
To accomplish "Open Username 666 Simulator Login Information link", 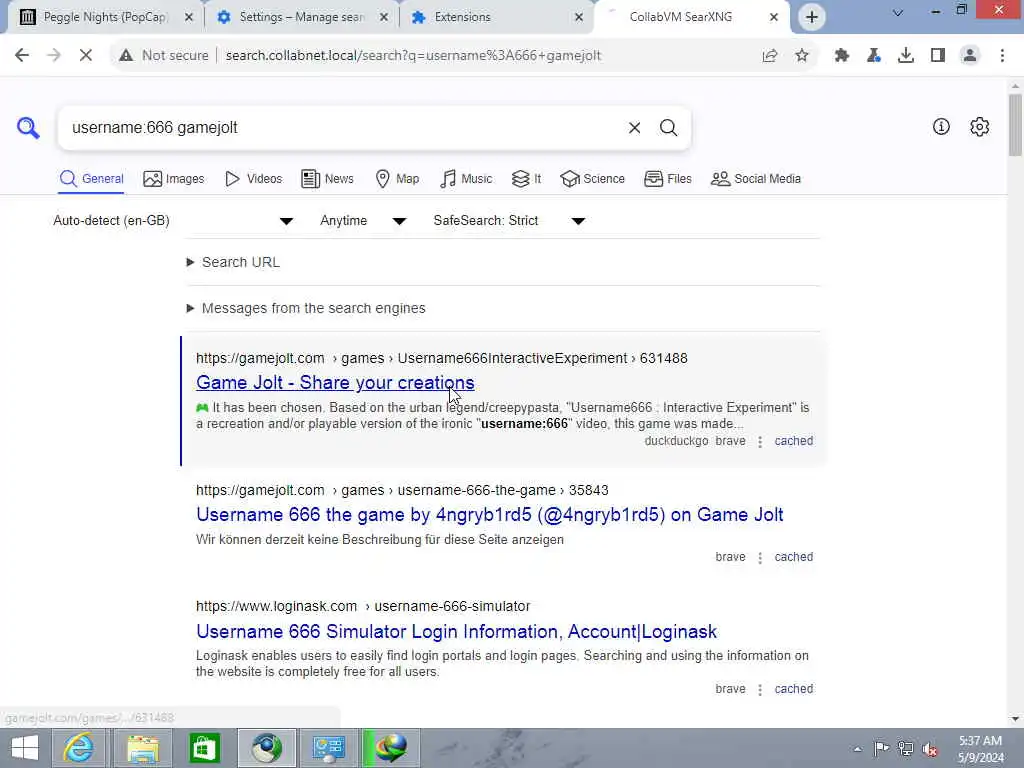I will tap(456, 632).
